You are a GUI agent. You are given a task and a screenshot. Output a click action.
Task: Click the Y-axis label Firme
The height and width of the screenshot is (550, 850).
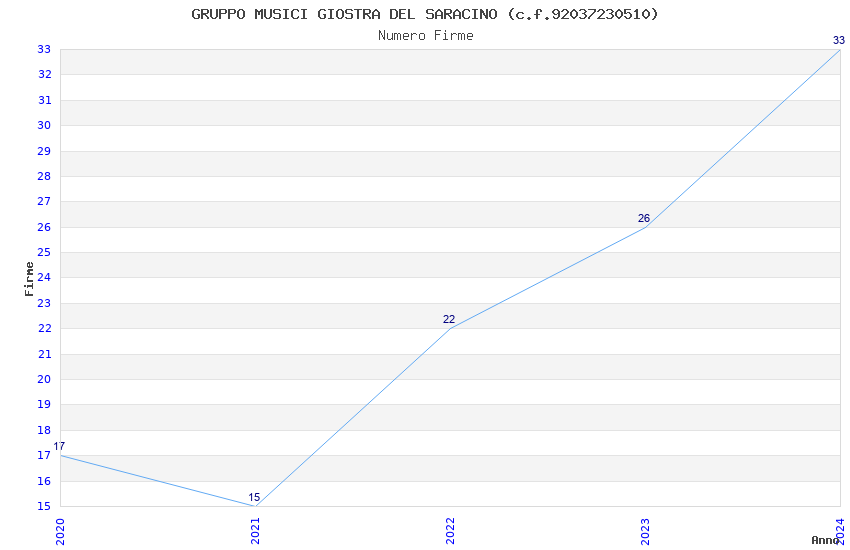click(29, 279)
